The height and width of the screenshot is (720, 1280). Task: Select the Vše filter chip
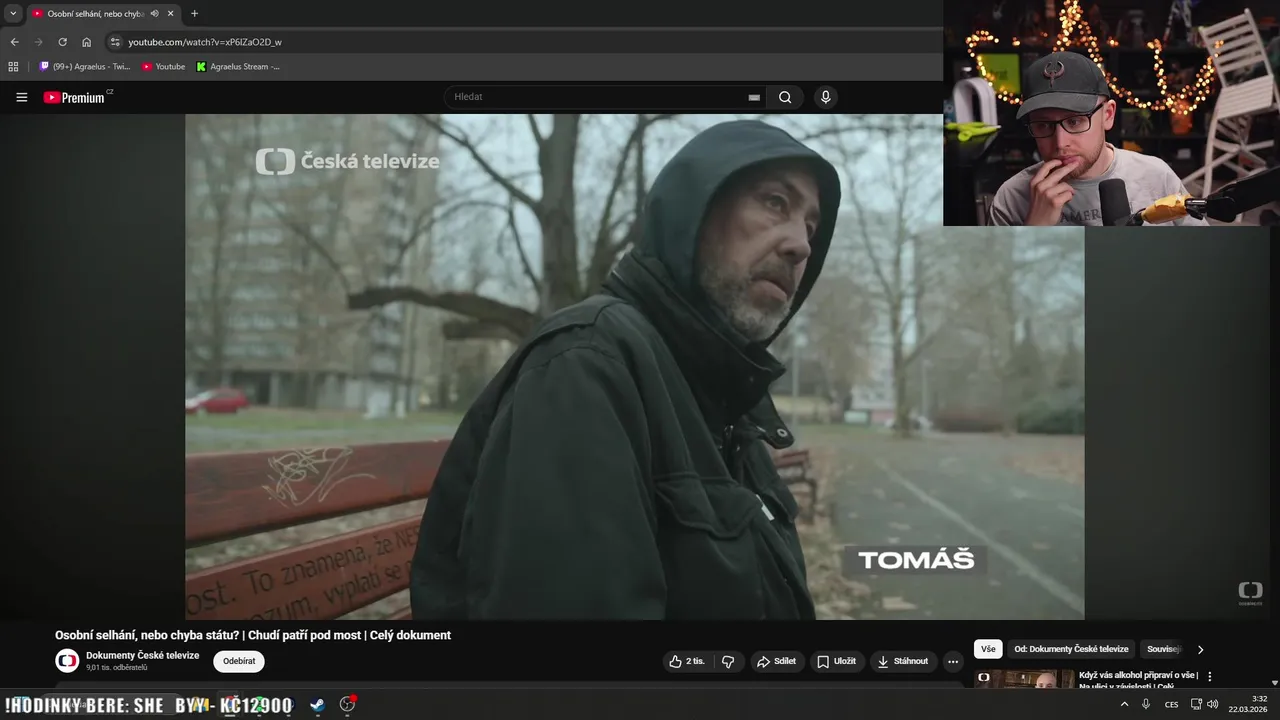[988, 649]
